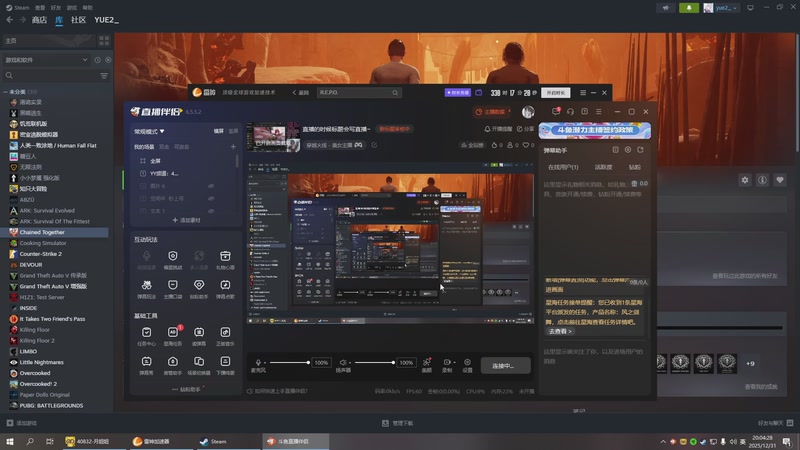
Task: Open the Steam account name dropdown
Action: point(726,8)
